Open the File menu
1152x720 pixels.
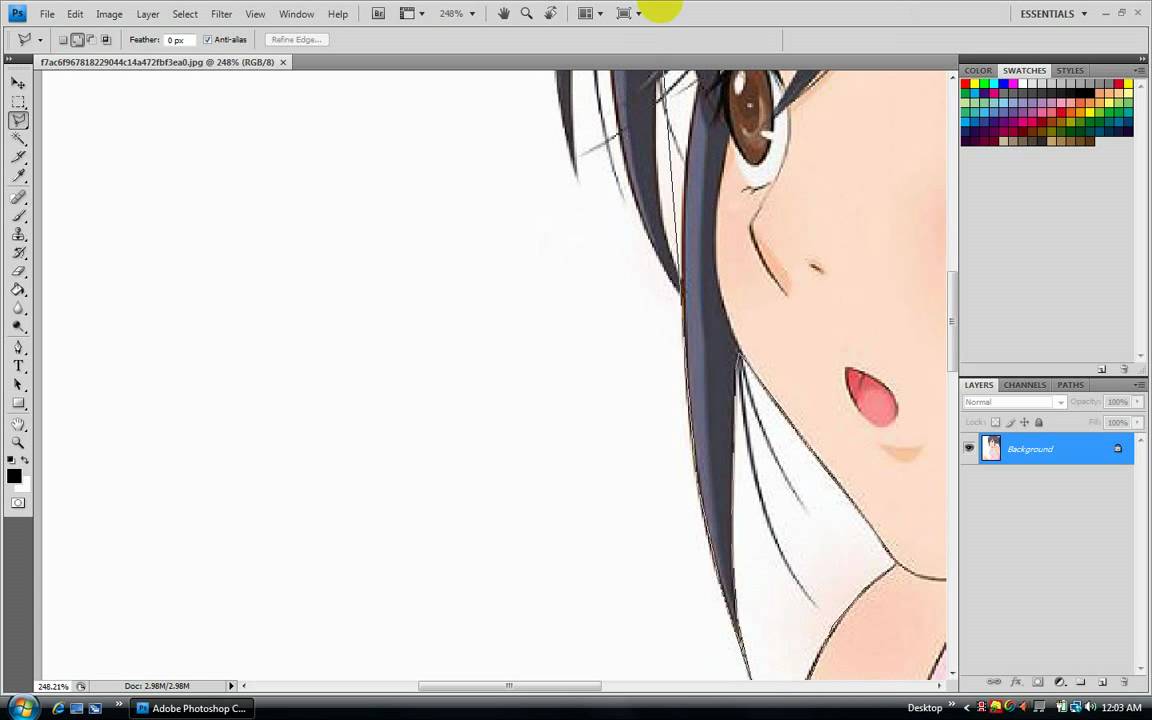47,14
